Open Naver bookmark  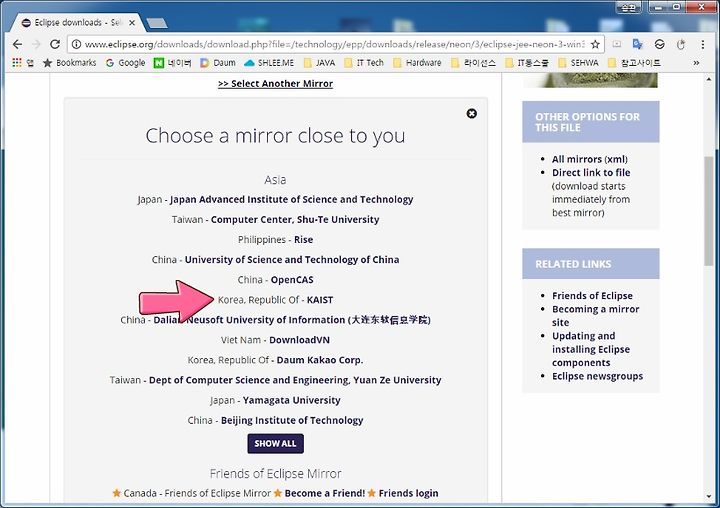point(172,62)
